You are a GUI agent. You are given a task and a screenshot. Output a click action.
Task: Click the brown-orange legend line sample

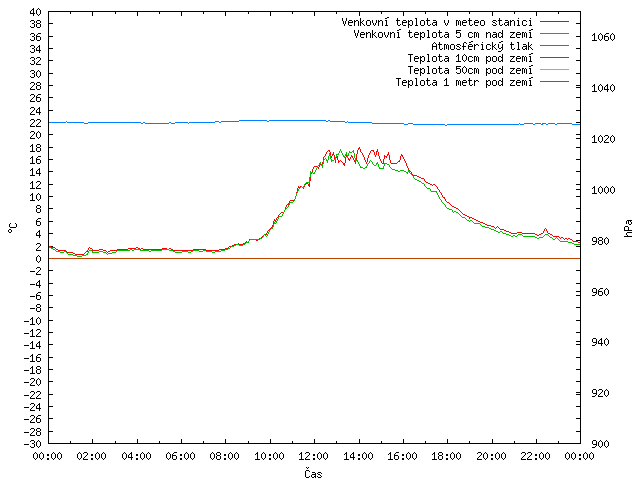pyautogui.click(x=554, y=82)
